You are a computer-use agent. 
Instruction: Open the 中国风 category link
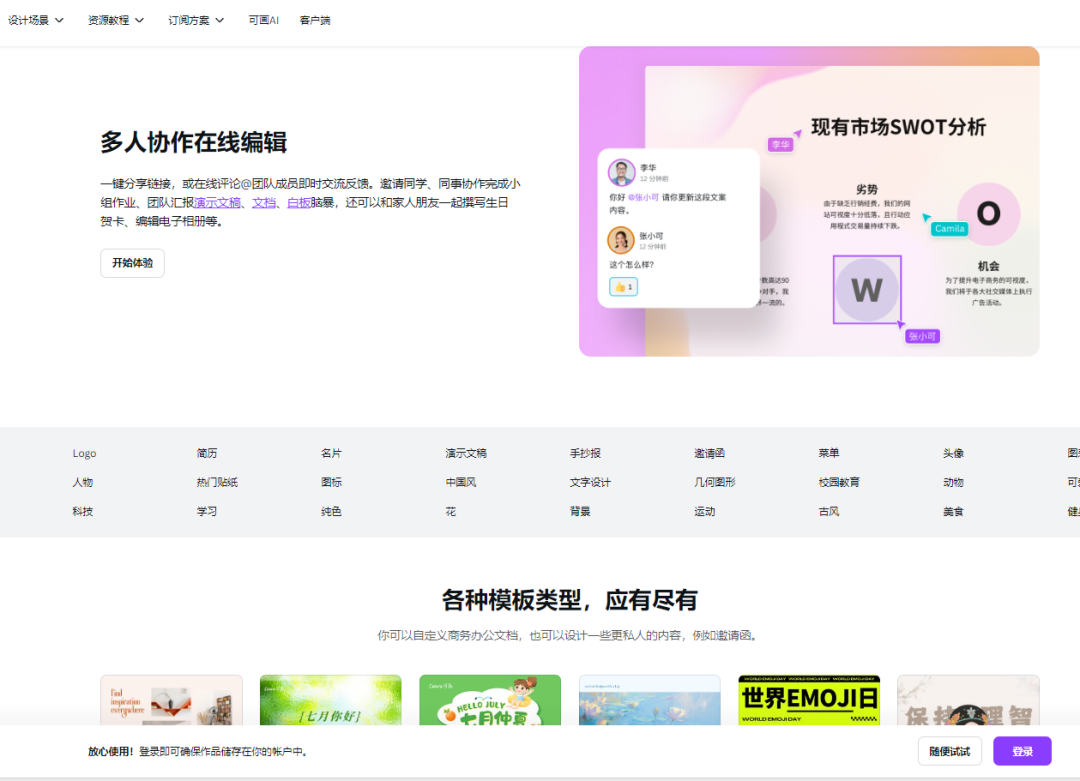click(x=461, y=482)
